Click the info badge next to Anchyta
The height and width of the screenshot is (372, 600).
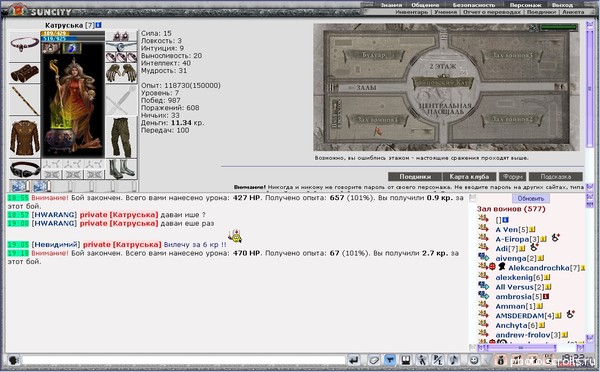[x=542, y=325]
